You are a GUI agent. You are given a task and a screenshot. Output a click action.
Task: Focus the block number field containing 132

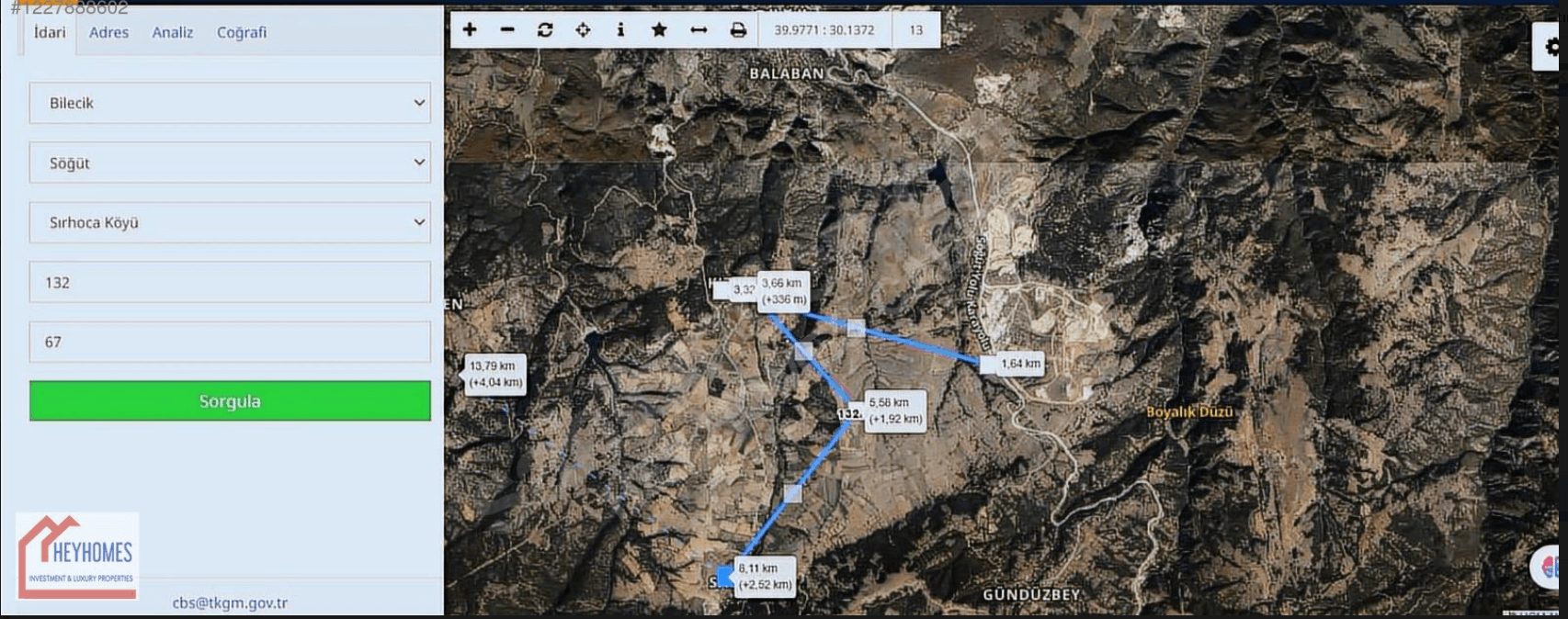click(230, 282)
